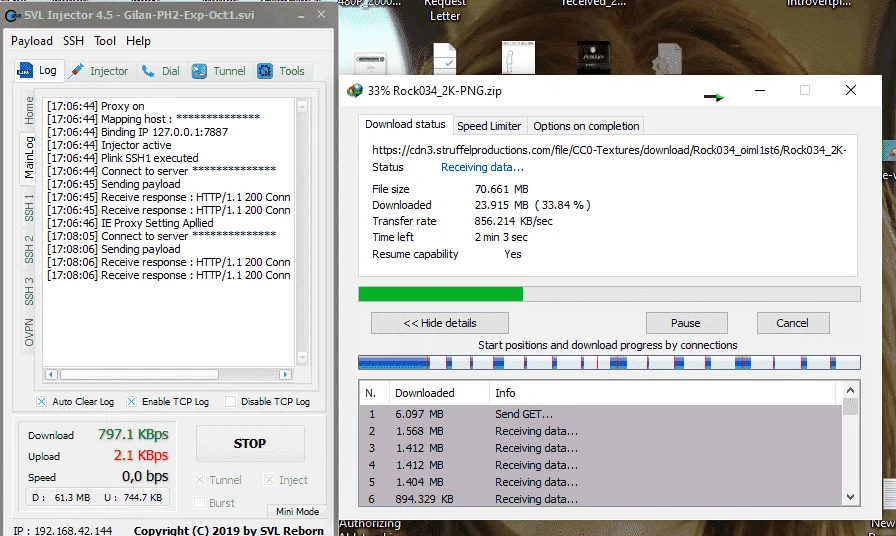Click the SVL Injector title bar app icon
This screenshot has width=896, height=536.
(x=12, y=15)
